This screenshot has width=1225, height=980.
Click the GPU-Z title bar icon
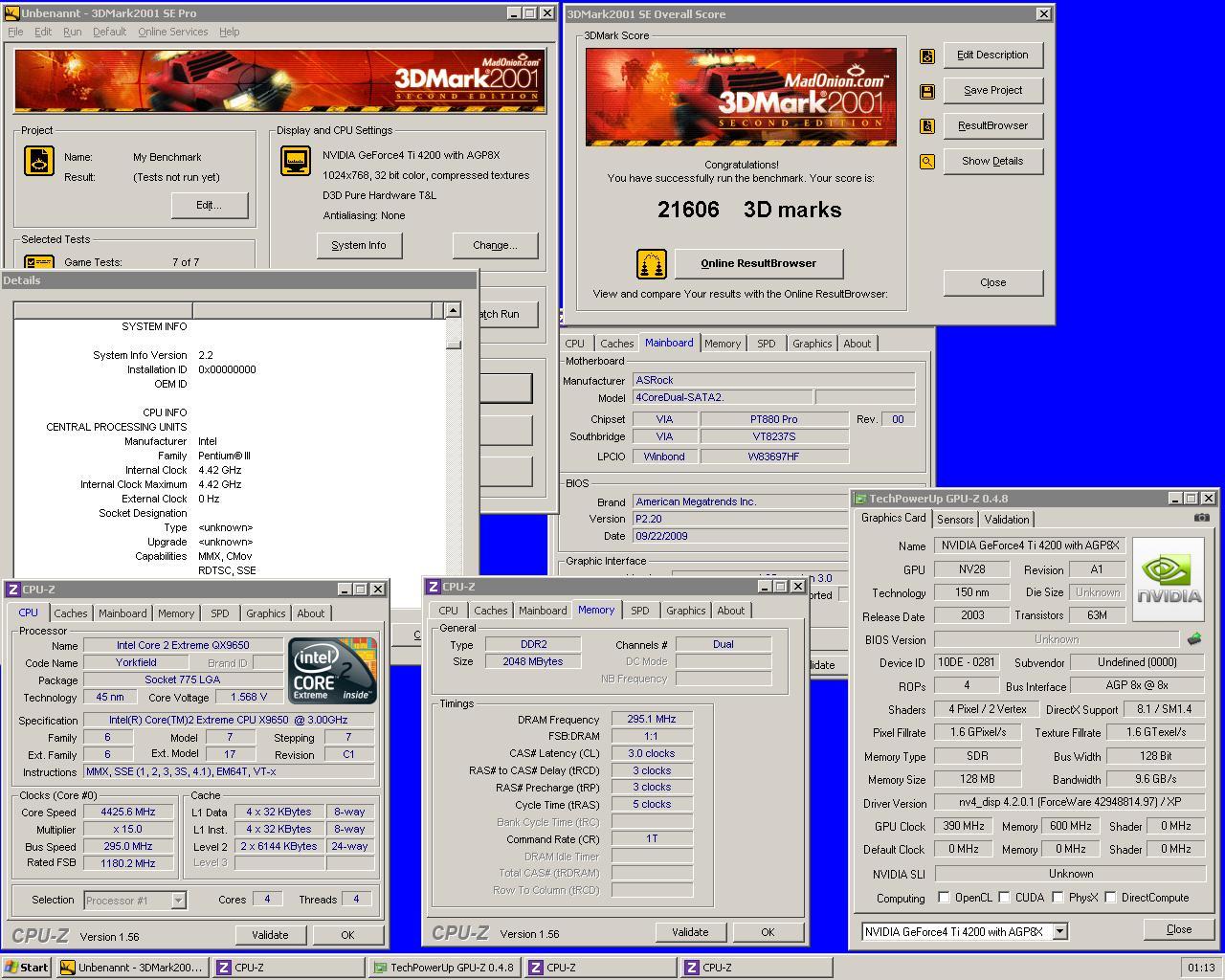pyautogui.click(x=860, y=499)
